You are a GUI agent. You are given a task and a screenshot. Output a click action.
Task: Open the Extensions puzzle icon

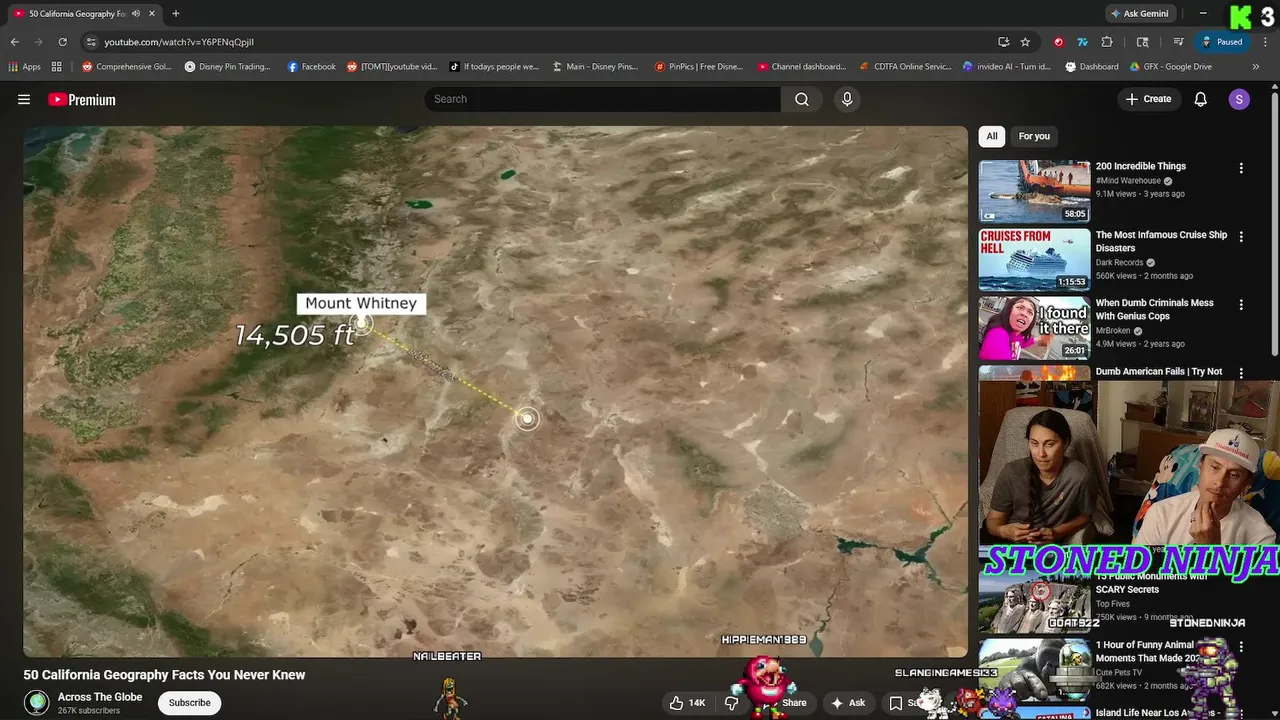tap(1107, 42)
